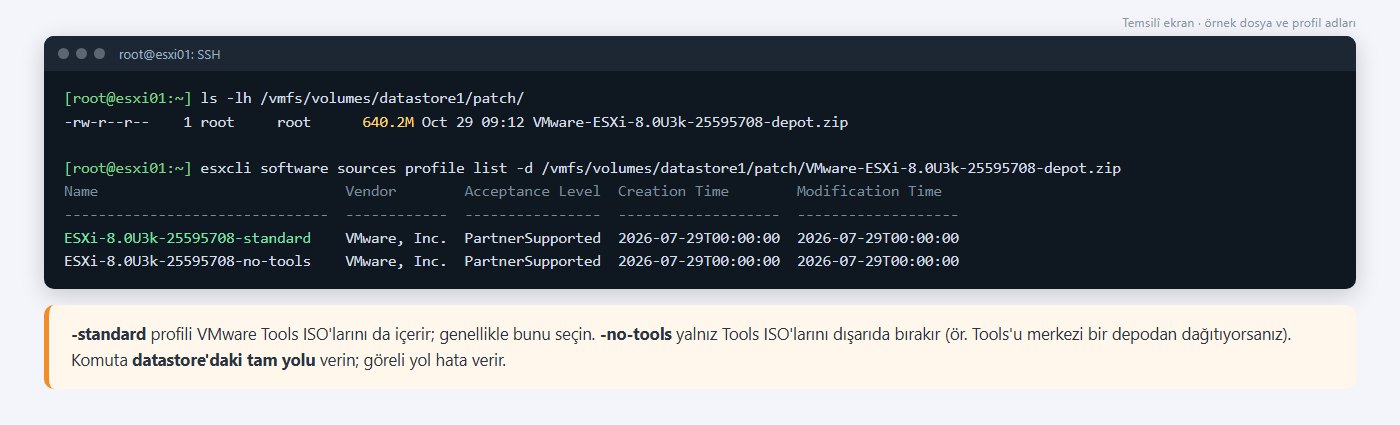Image resolution: width=1400 pixels, height=425 pixels.
Task: Click the terminal title 'root@esxi01: SSH'
Action: coord(169,54)
